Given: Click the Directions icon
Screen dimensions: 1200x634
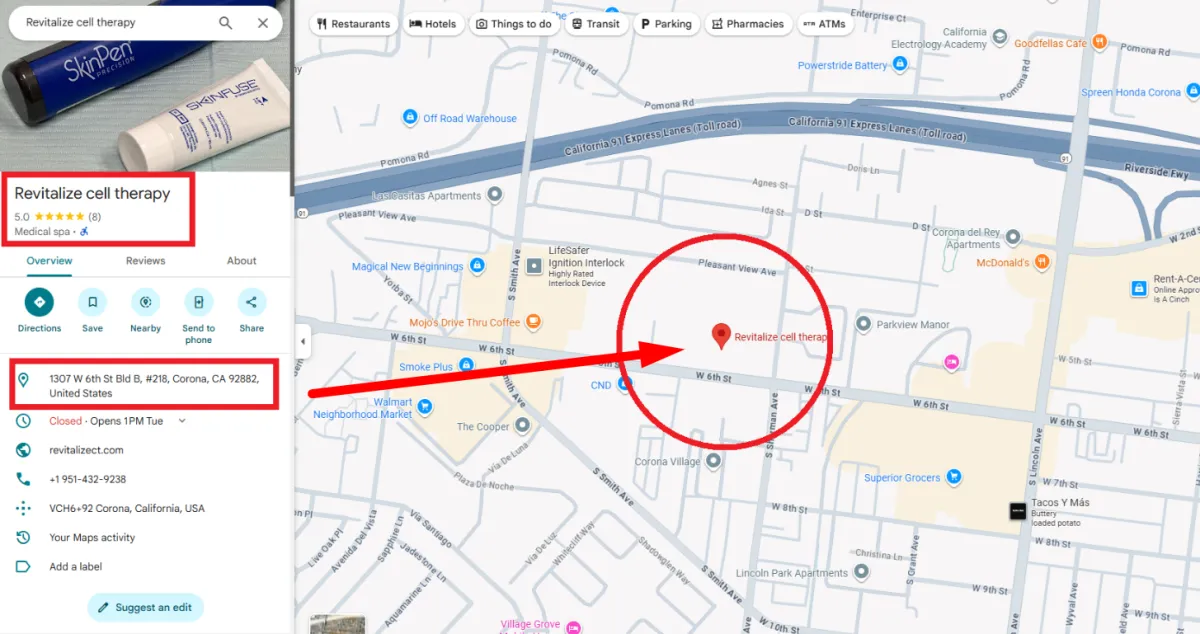Looking at the screenshot, I should [x=39, y=302].
